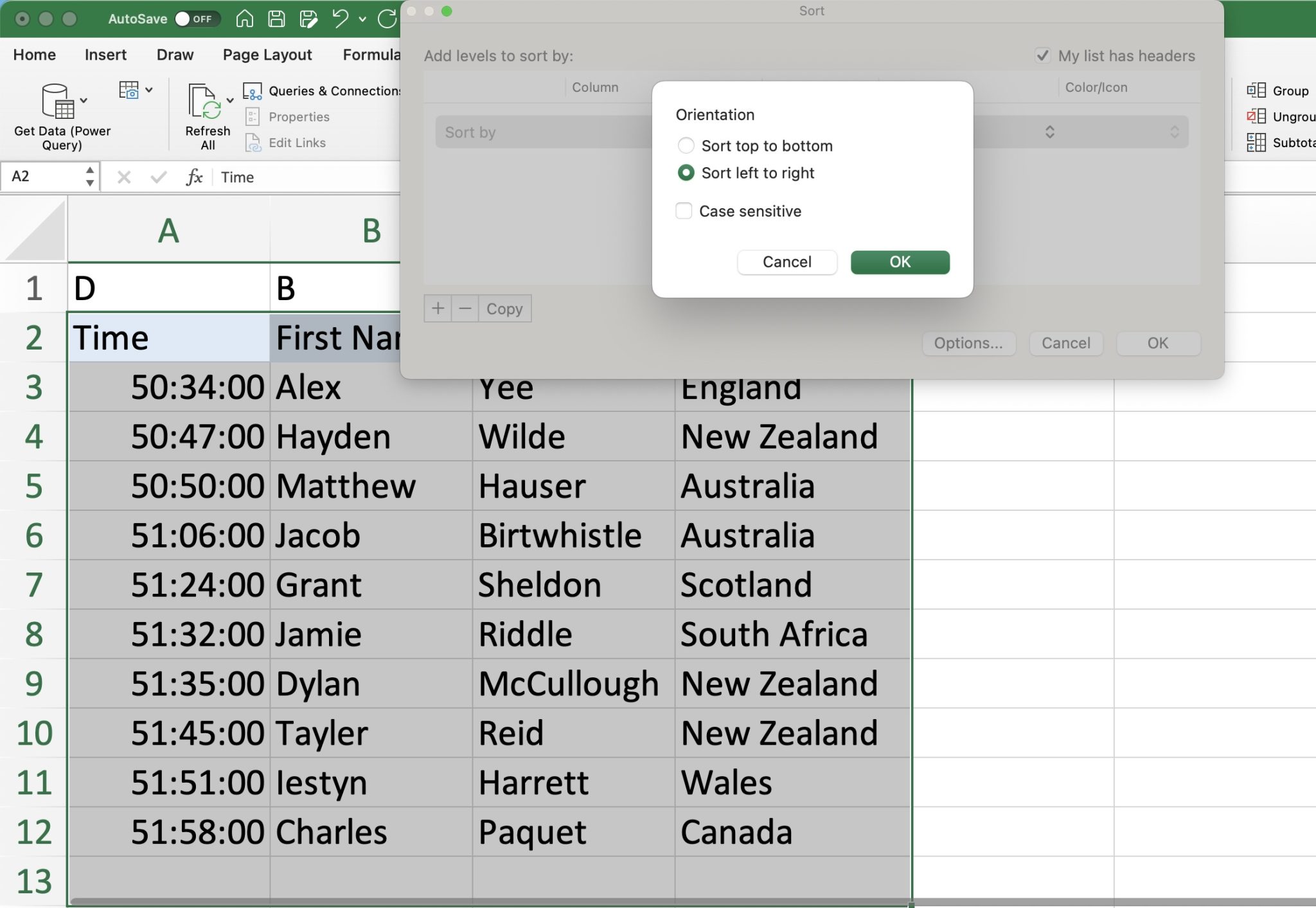The image size is (1316, 908).
Task: Enable the Case sensitive checkbox
Action: (682, 211)
